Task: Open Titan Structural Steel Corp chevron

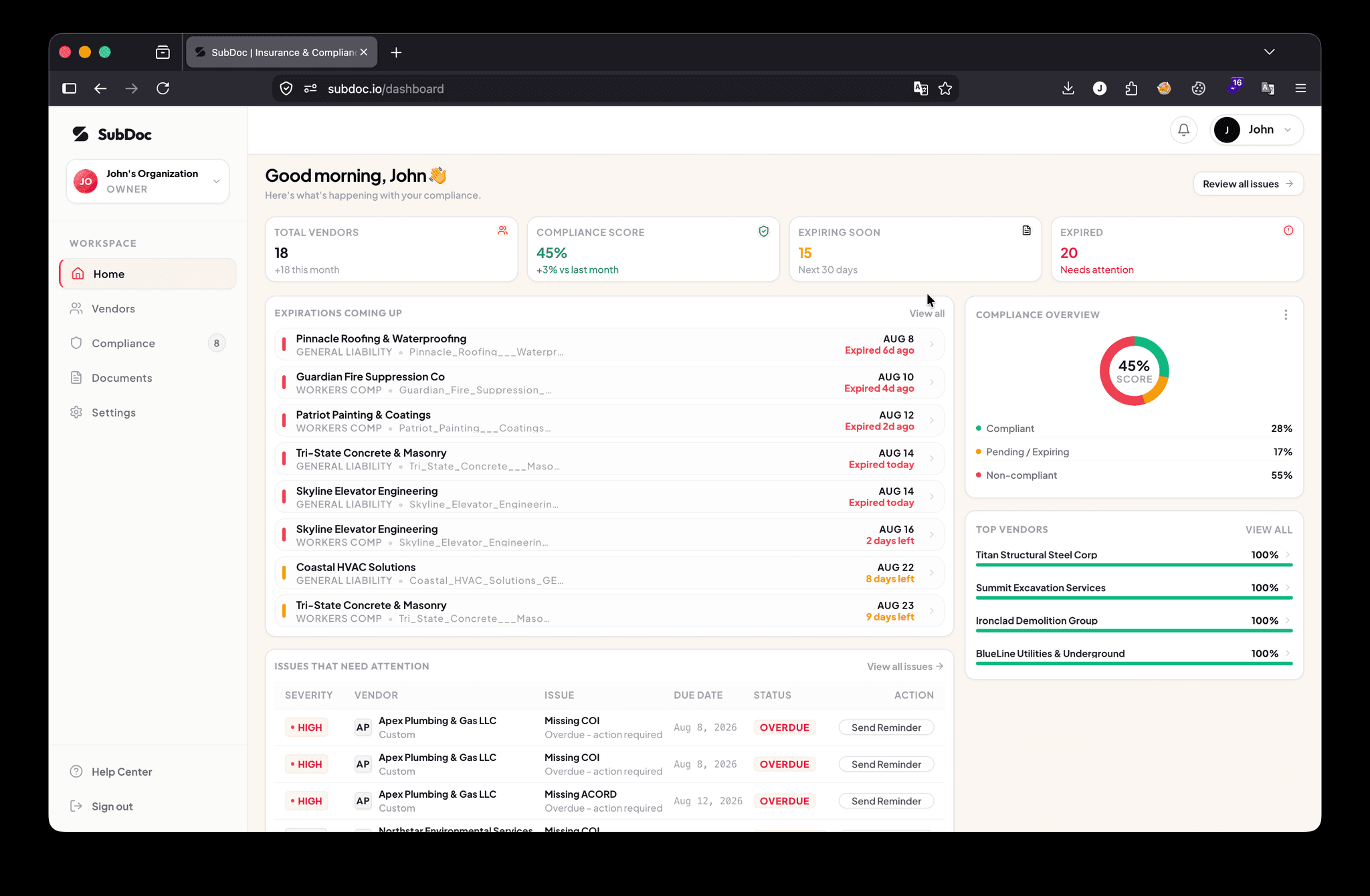Action: [1288, 554]
